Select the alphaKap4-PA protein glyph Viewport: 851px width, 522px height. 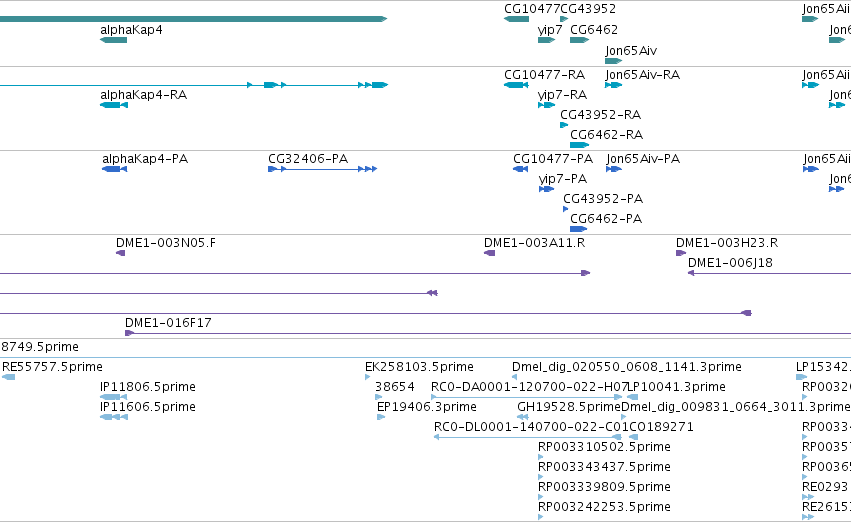115,169
